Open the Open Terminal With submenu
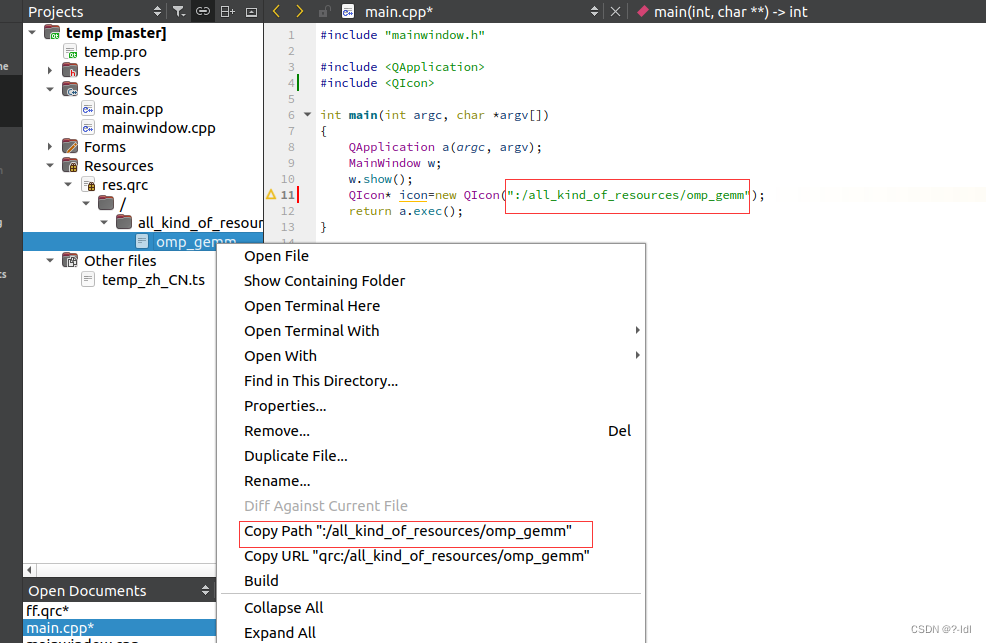The height and width of the screenshot is (643, 986). pyautogui.click(x=431, y=331)
